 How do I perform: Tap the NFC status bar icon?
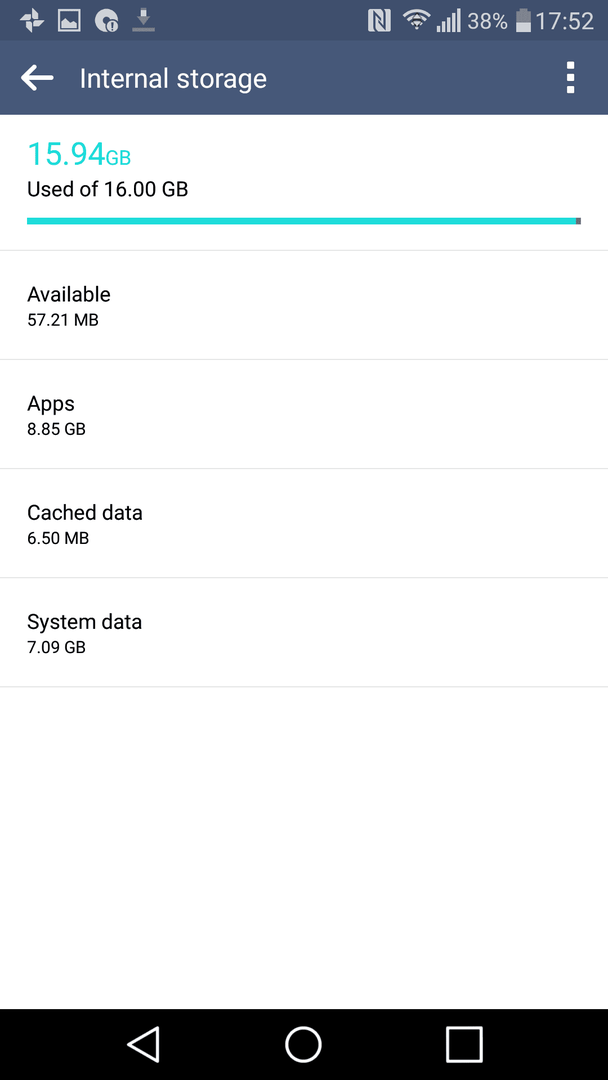pos(379,21)
